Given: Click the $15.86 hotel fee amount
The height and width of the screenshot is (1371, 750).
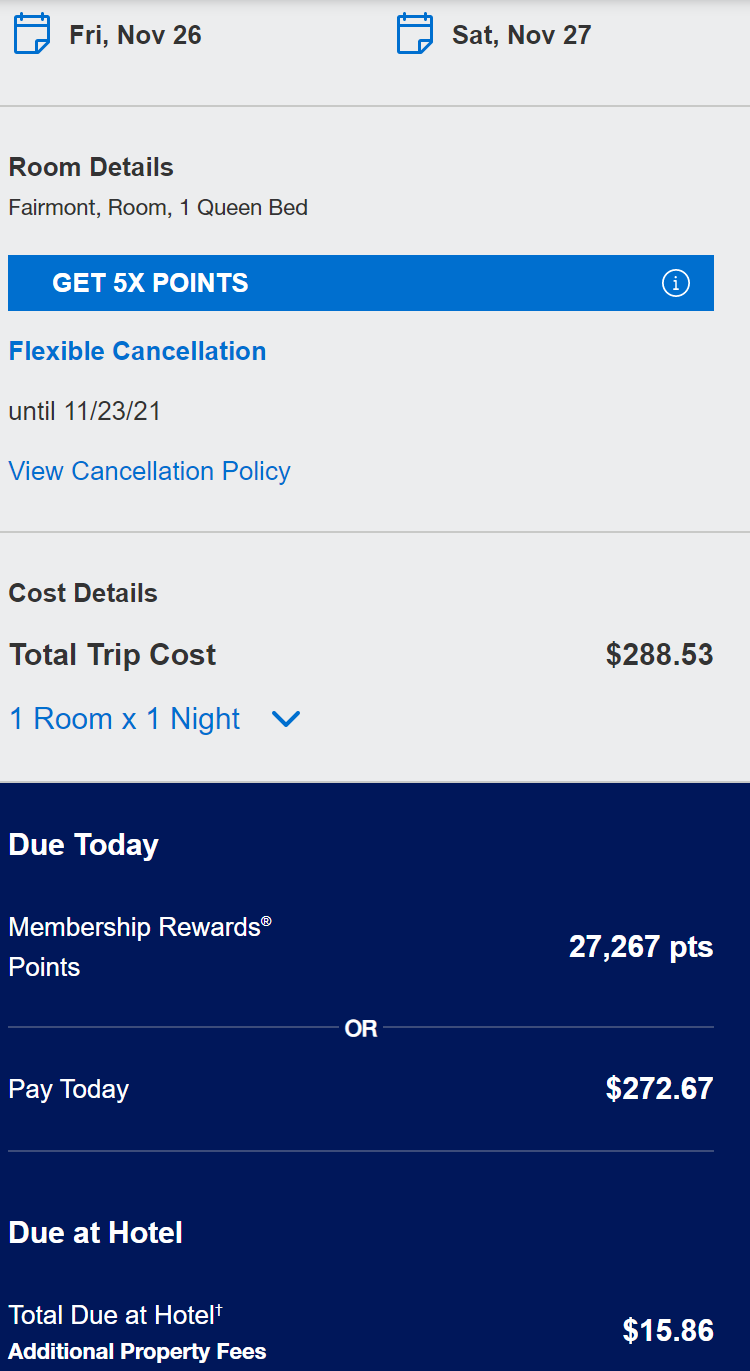Looking at the screenshot, I should 668,1330.
